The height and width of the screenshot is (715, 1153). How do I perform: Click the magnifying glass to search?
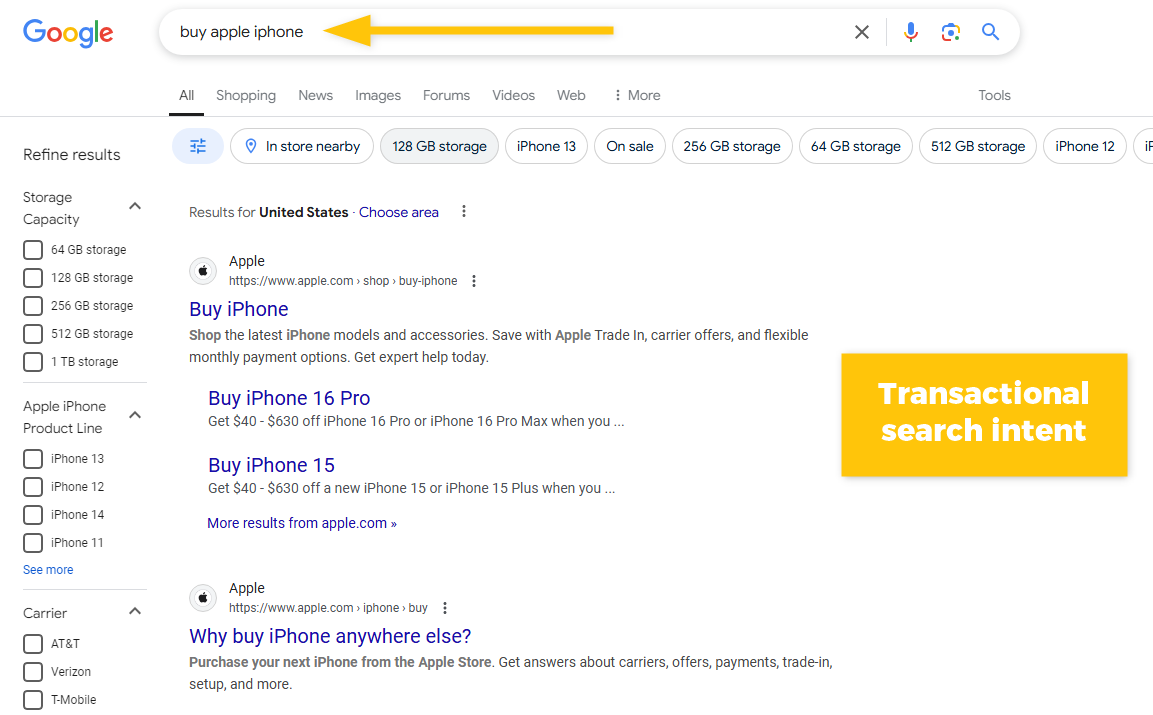pos(990,31)
